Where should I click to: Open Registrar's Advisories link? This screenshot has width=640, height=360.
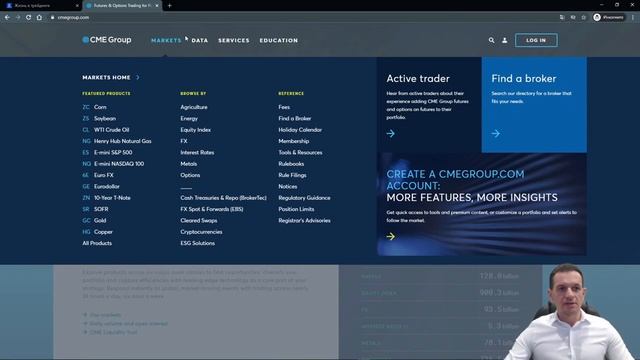[304, 220]
